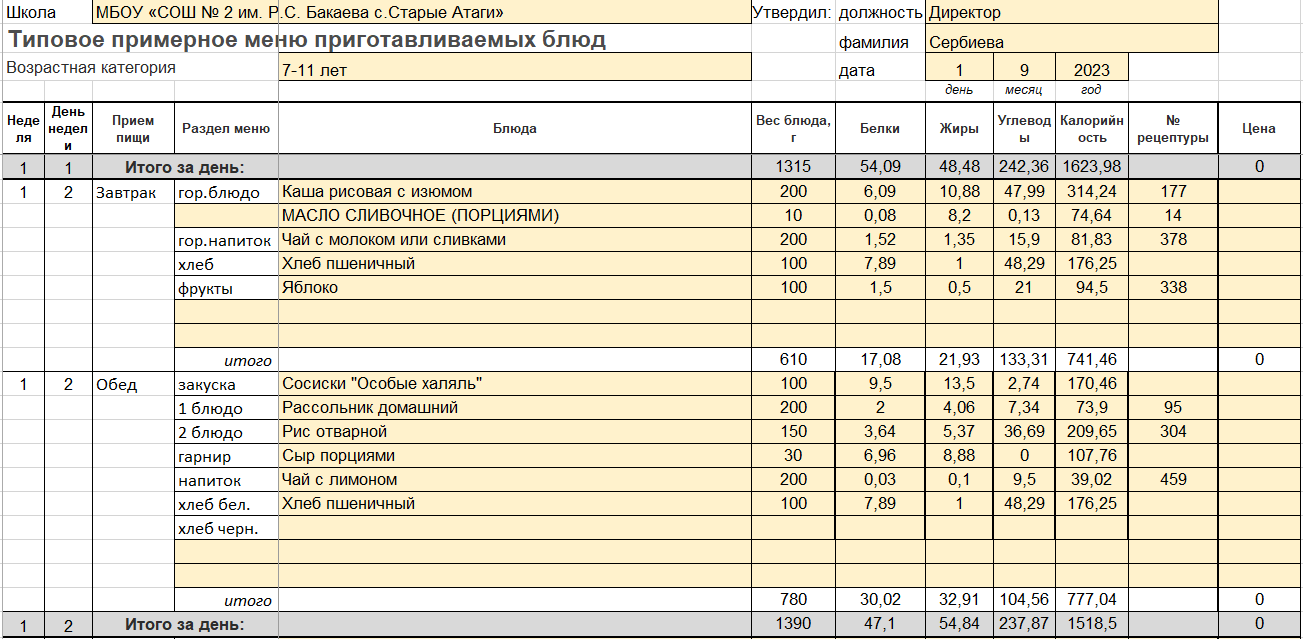Click the recipe number cell 304
This screenshot has height=639, width=1303.
pyautogui.click(x=1173, y=432)
